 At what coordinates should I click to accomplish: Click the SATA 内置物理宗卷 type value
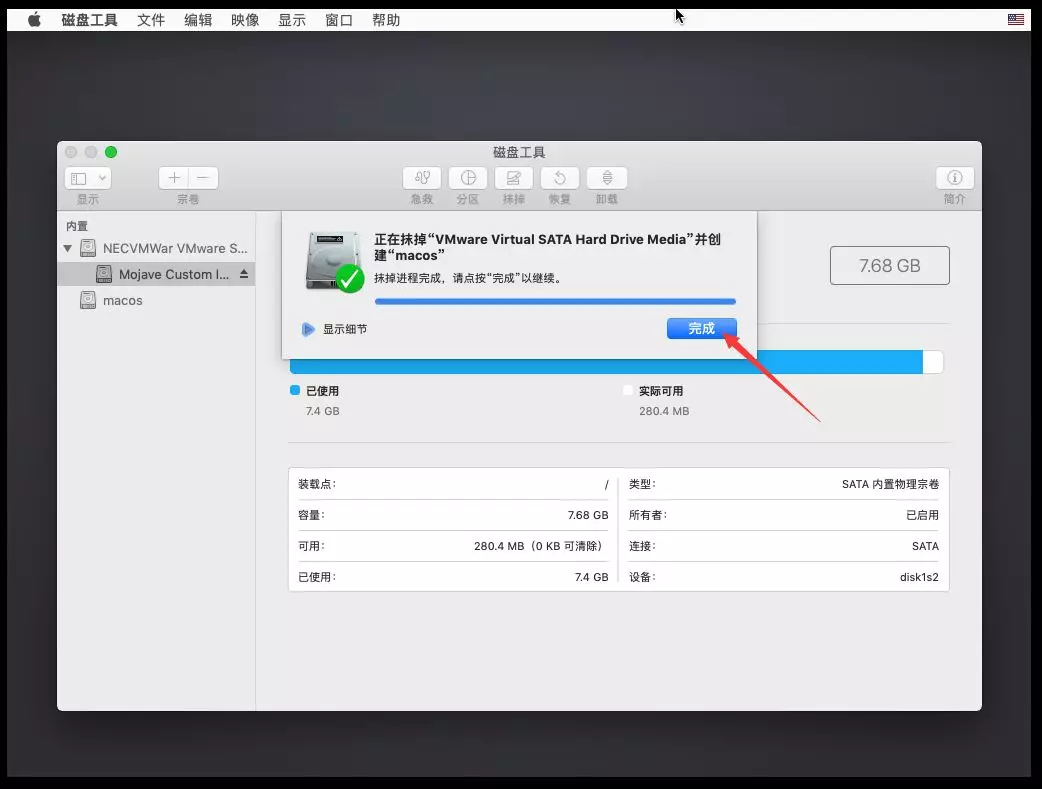point(890,484)
